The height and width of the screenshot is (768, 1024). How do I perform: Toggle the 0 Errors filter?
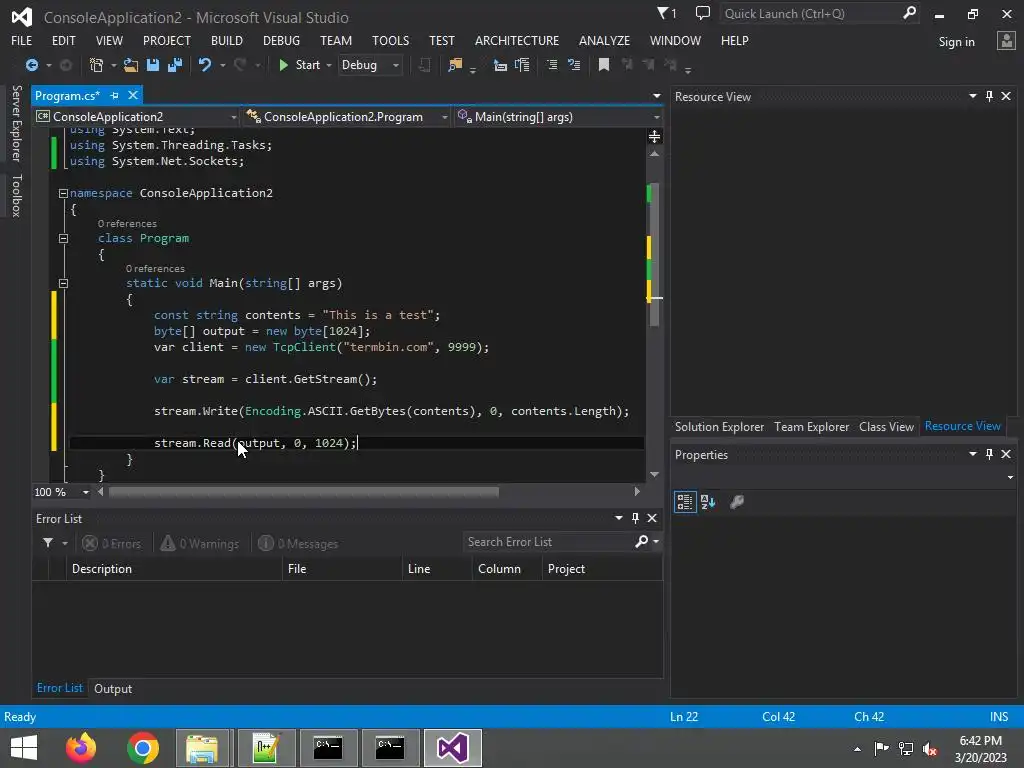112,543
